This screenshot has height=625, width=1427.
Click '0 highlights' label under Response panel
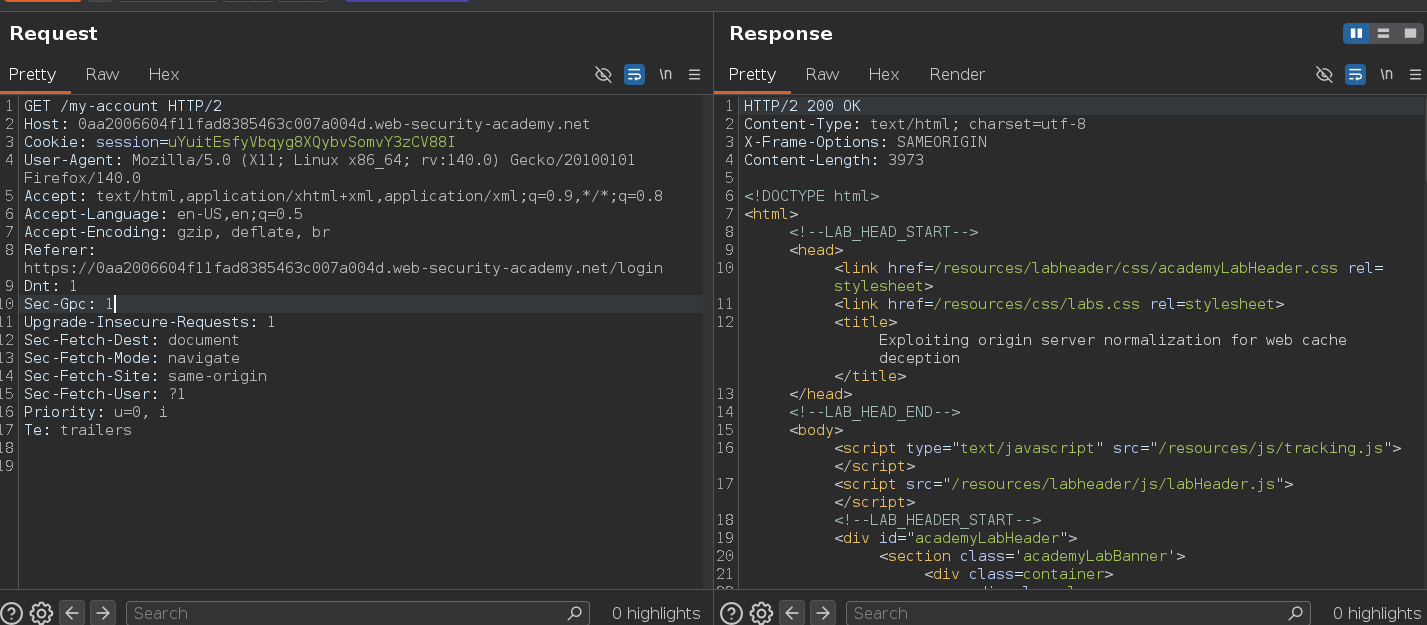[1377, 613]
